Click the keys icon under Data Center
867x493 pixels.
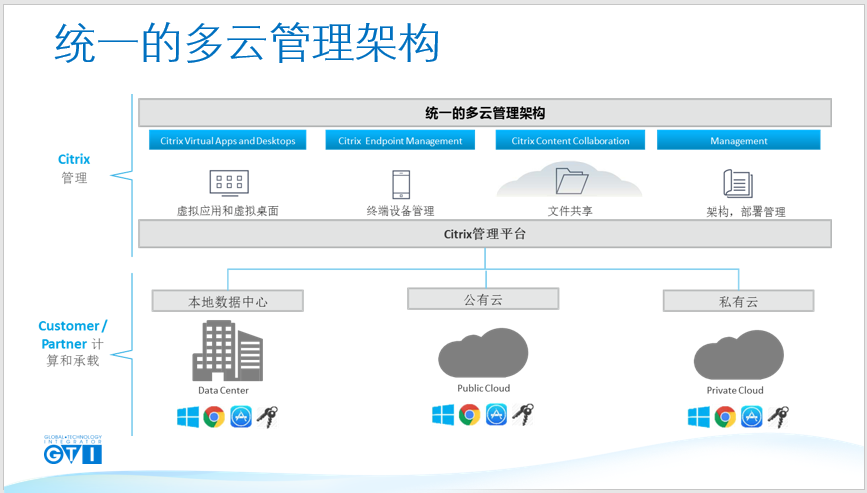point(268,417)
